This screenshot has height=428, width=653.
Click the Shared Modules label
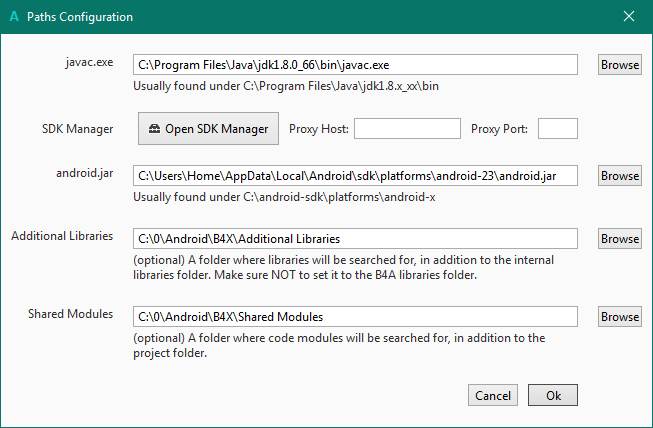coord(71,315)
